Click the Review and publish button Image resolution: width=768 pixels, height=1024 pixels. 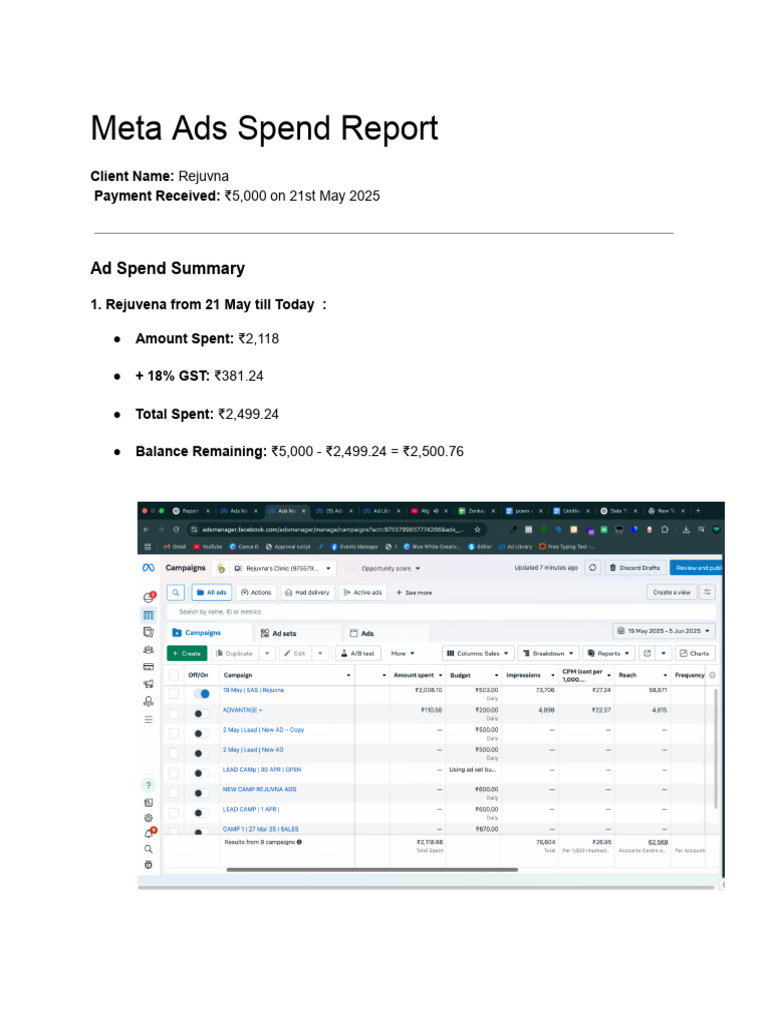697,568
